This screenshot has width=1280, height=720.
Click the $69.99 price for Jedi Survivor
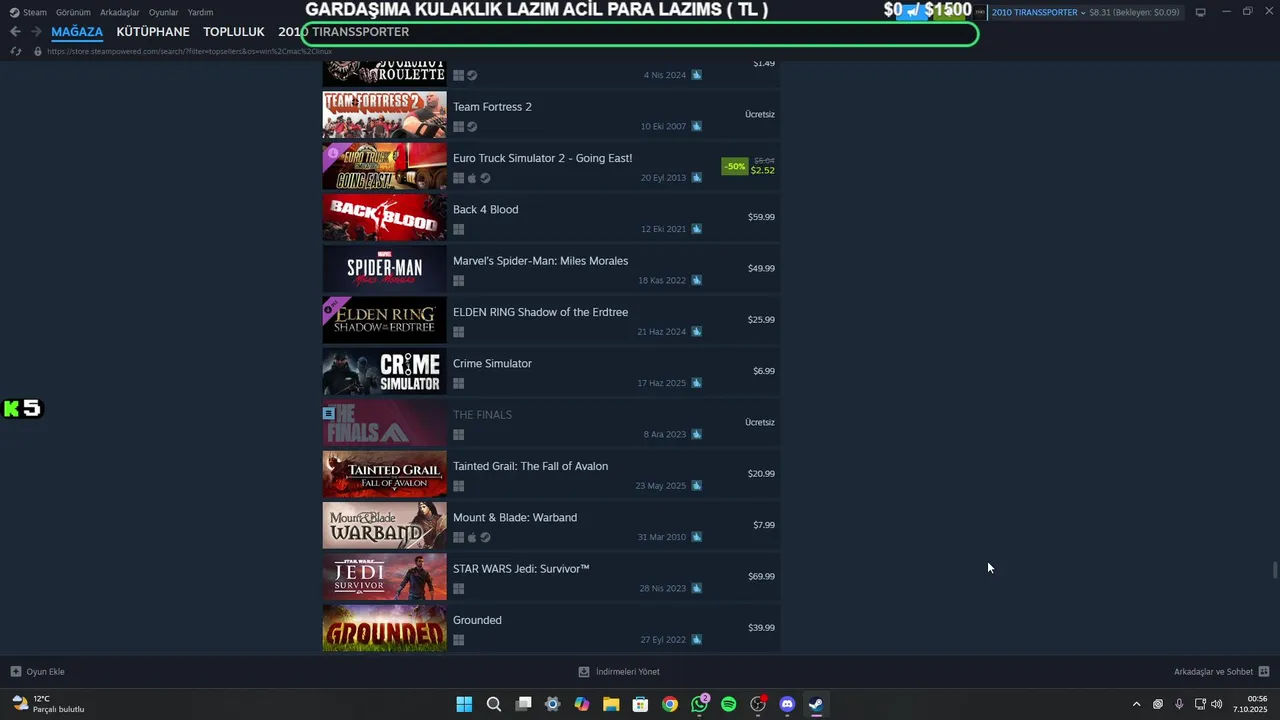pyautogui.click(x=761, y=576)
